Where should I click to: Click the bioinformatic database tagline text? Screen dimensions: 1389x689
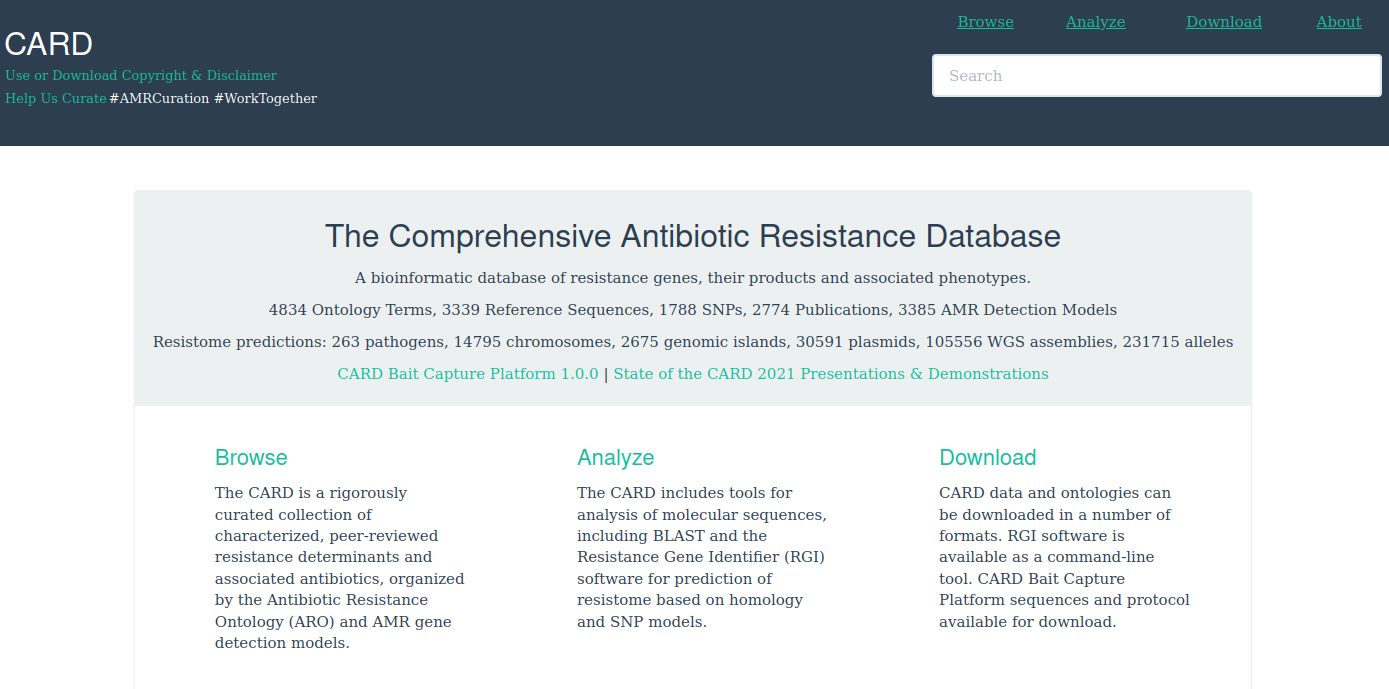tap(692, 278)
